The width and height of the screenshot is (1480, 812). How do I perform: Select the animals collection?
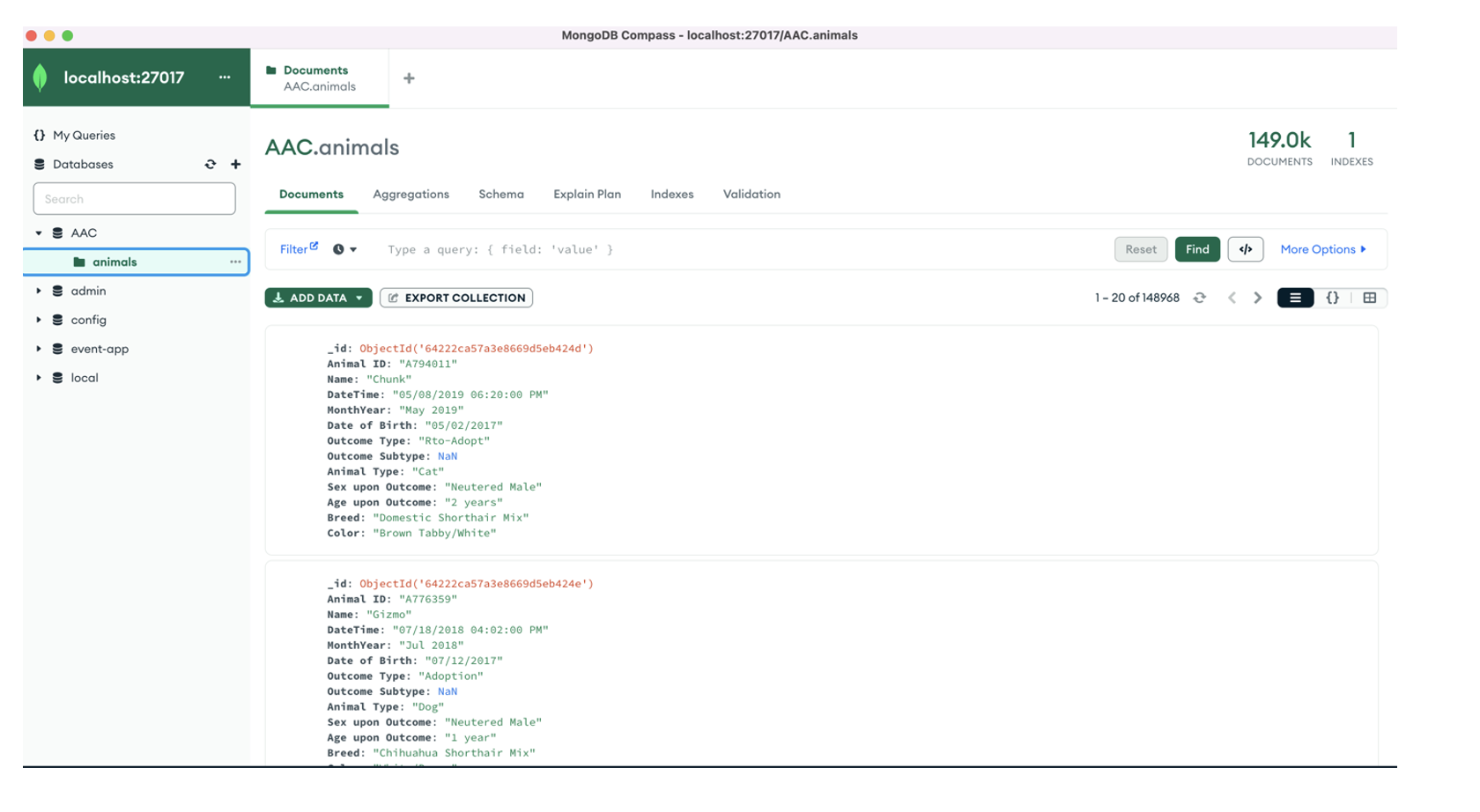pyautogui.click(x=115, y=262)
